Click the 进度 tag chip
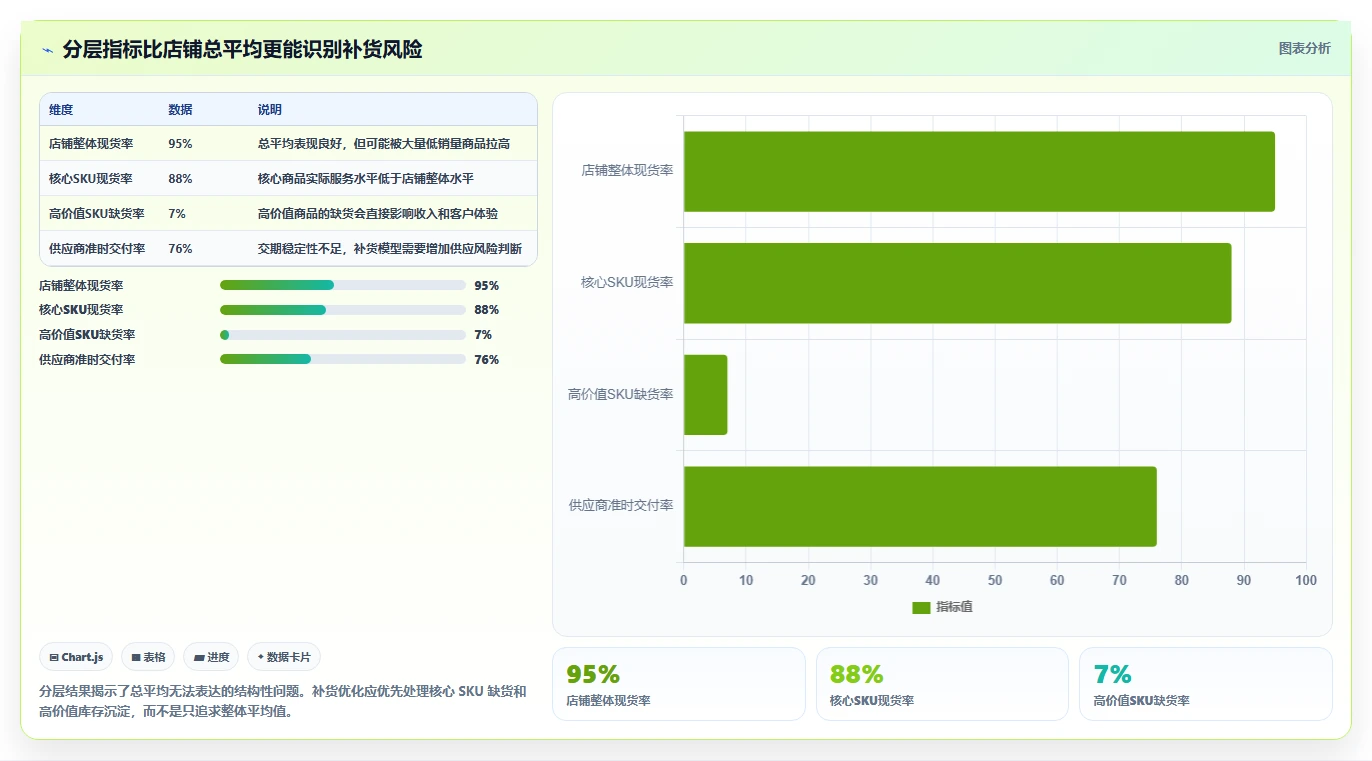The width and height of the screenshot is (1372, 761). tap(211, 657)
